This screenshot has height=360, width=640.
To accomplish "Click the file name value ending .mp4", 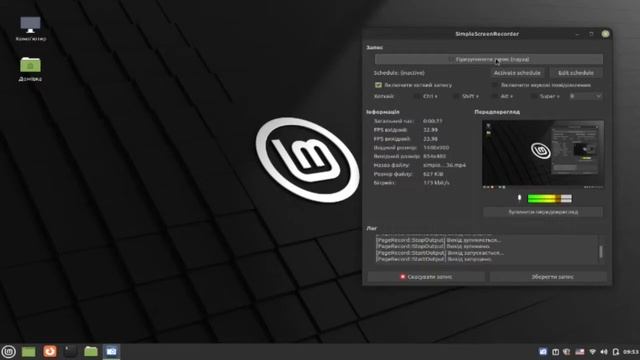I will tap(444, 165).
